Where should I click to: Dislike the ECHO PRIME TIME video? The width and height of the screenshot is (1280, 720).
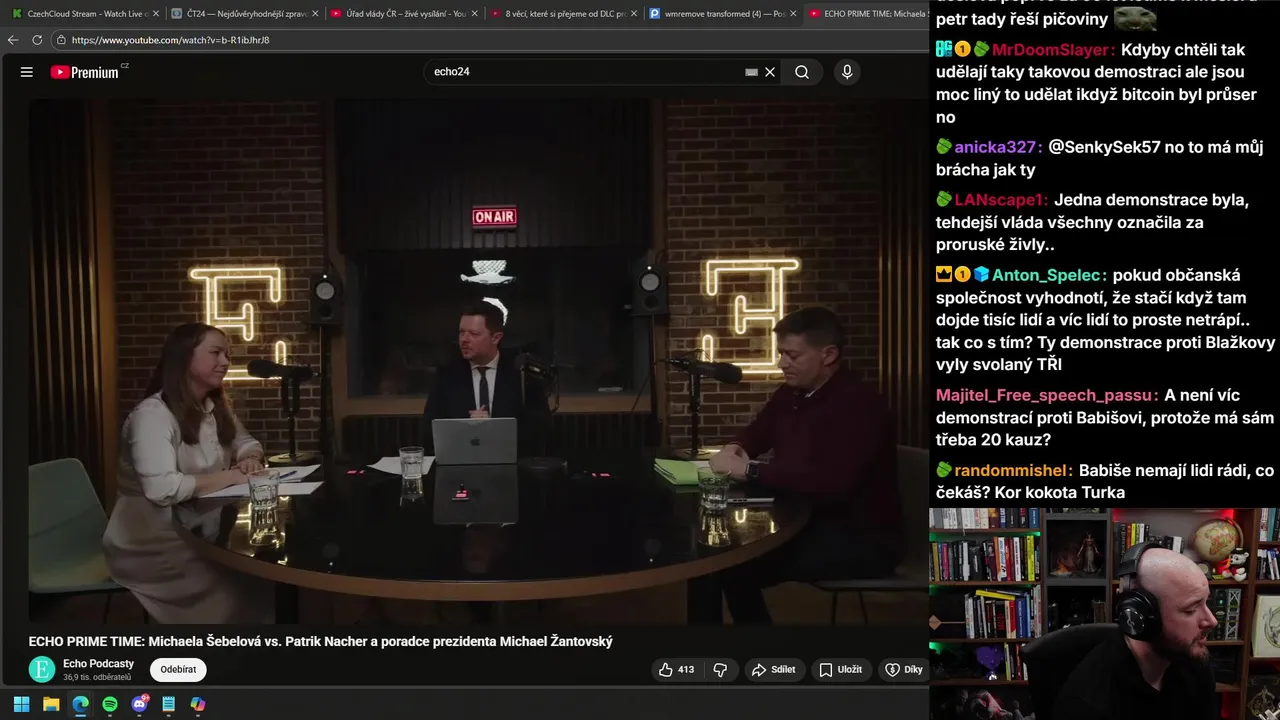coord(720,670)
